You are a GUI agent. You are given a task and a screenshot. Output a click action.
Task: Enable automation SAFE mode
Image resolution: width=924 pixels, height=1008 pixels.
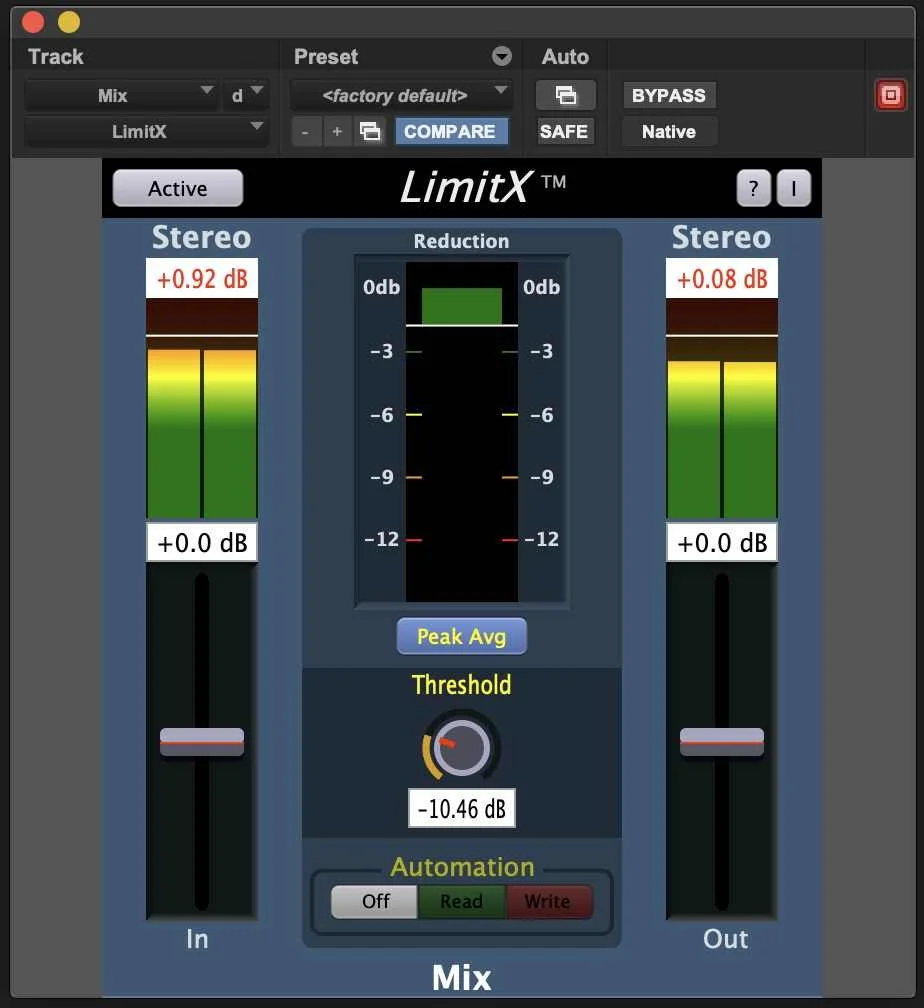coord(564,132)
